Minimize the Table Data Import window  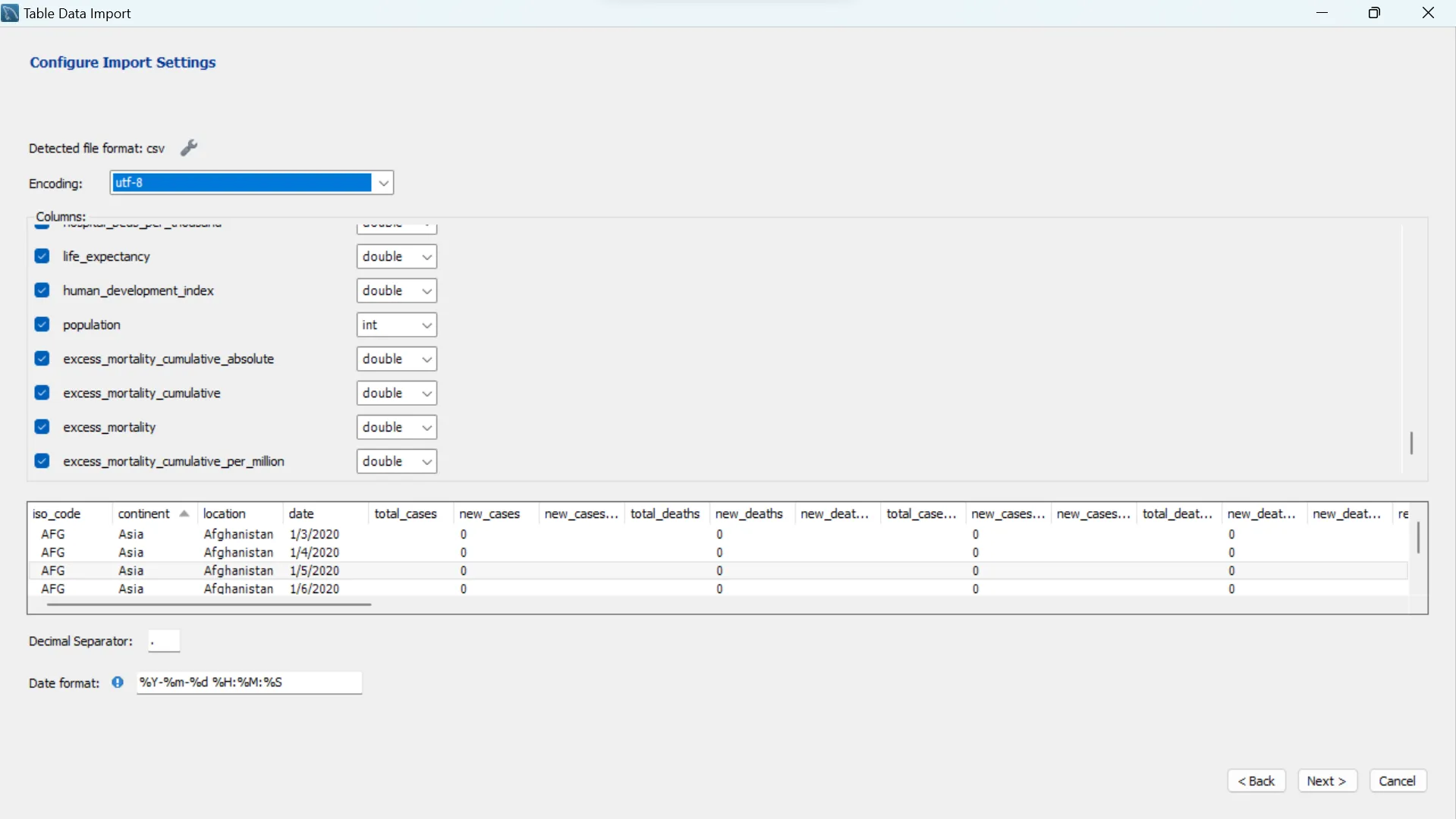point(1322,13)
